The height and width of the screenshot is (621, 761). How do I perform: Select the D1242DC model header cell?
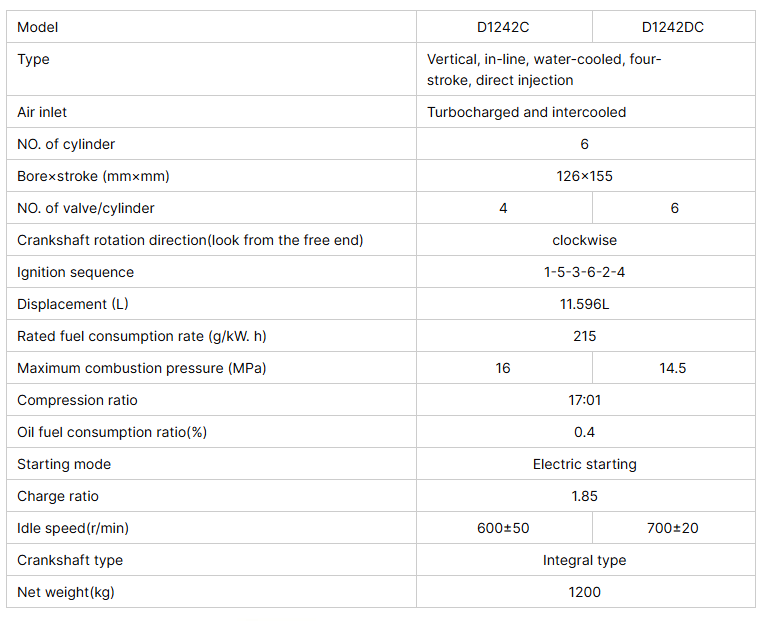672,27
